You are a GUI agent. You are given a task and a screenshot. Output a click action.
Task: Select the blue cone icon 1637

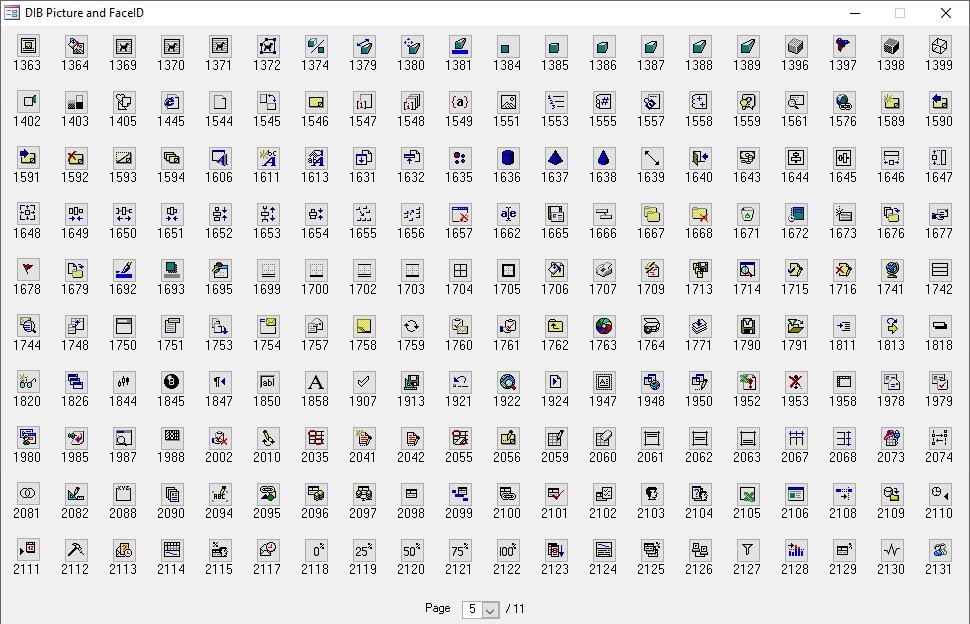[555, 158]
